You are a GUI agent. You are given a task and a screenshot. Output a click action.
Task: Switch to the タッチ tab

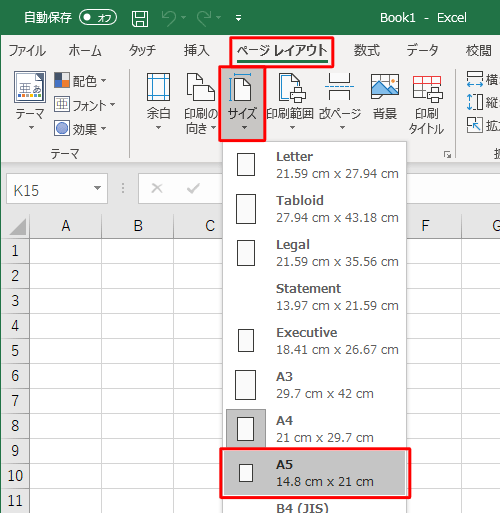pyautogui.click(x=142, y=51)
